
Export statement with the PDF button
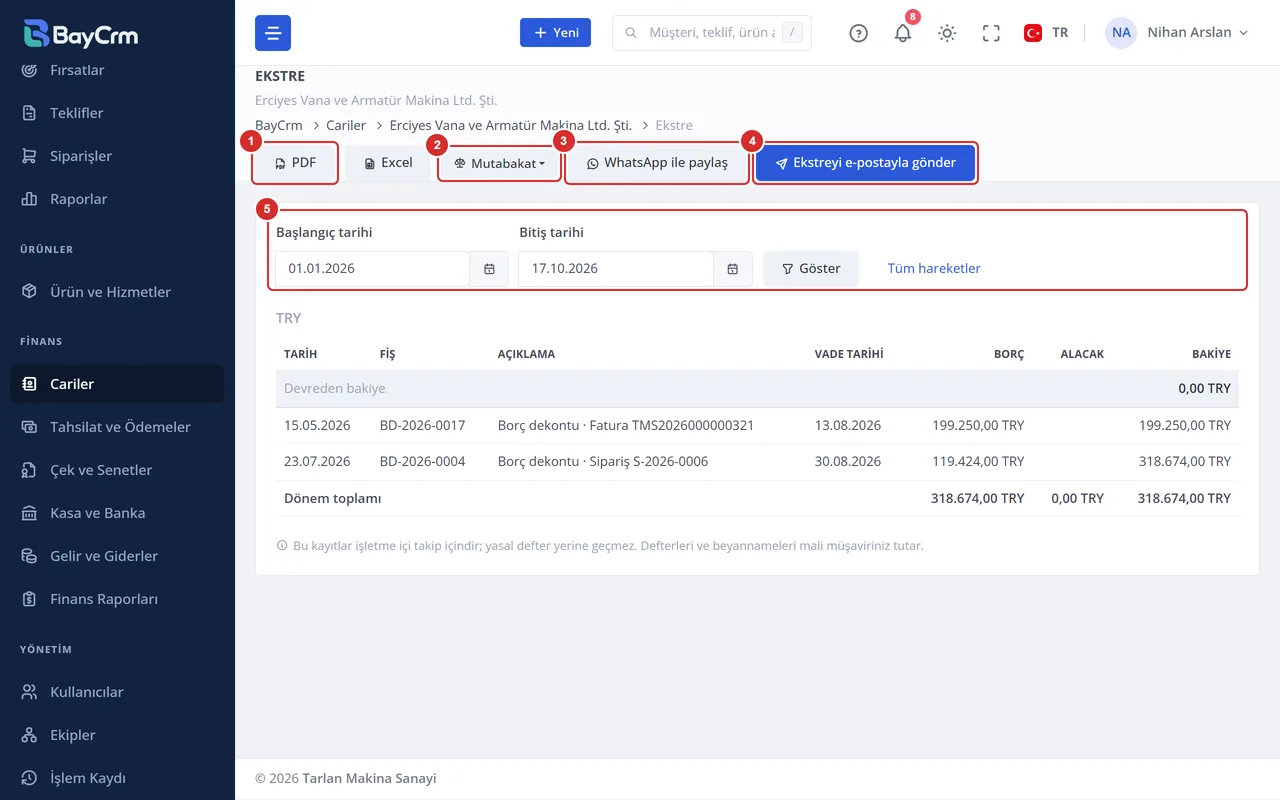(295, 163)
